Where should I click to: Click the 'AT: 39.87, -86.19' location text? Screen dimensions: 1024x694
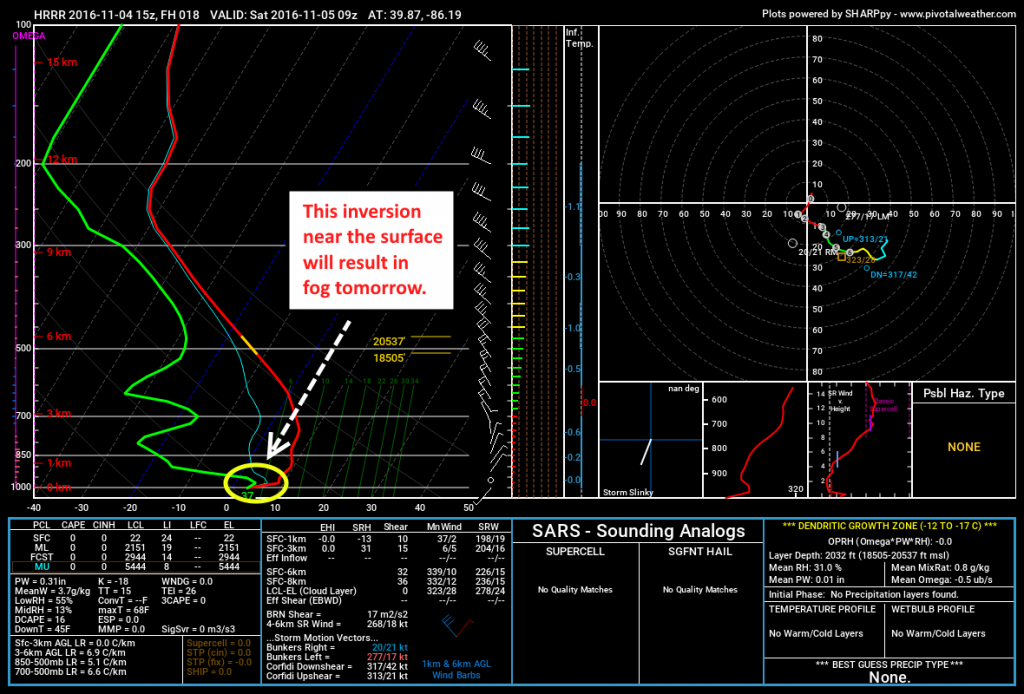[415, 14]
